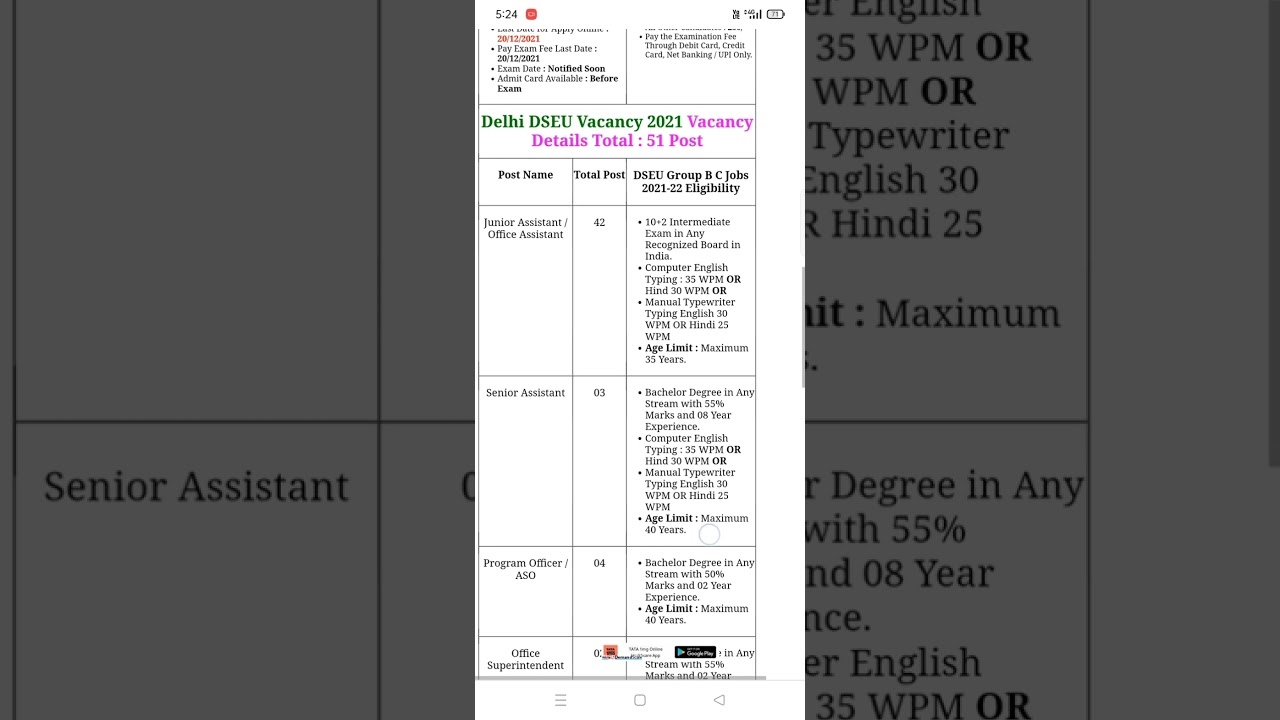Click the 'Post Name' column header
This screenshot has width=1280, height=720.
[525, 175]
